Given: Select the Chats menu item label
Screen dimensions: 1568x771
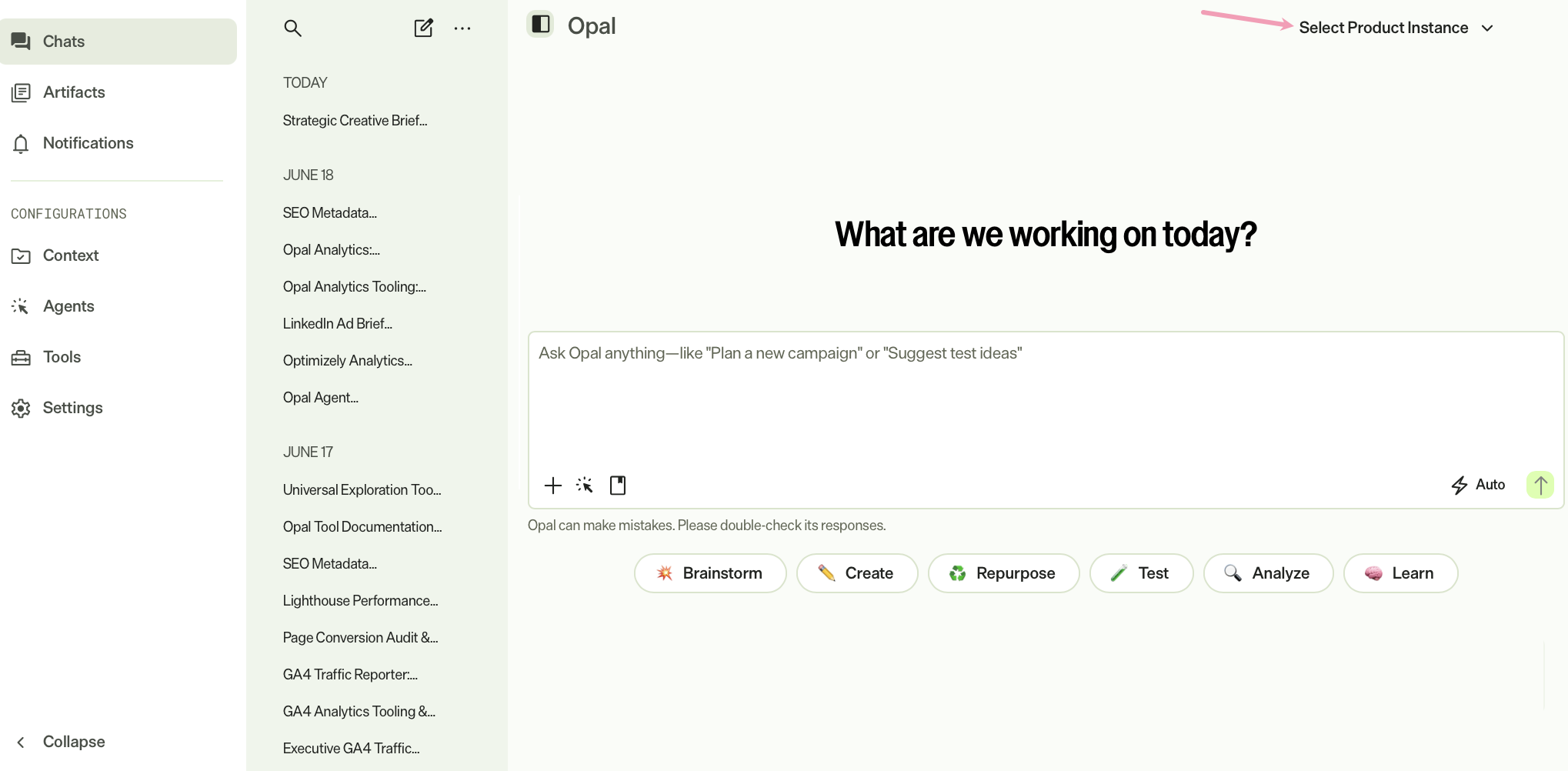Looking at the screenshot, I should pyautogui.click(x=64, y=42).
